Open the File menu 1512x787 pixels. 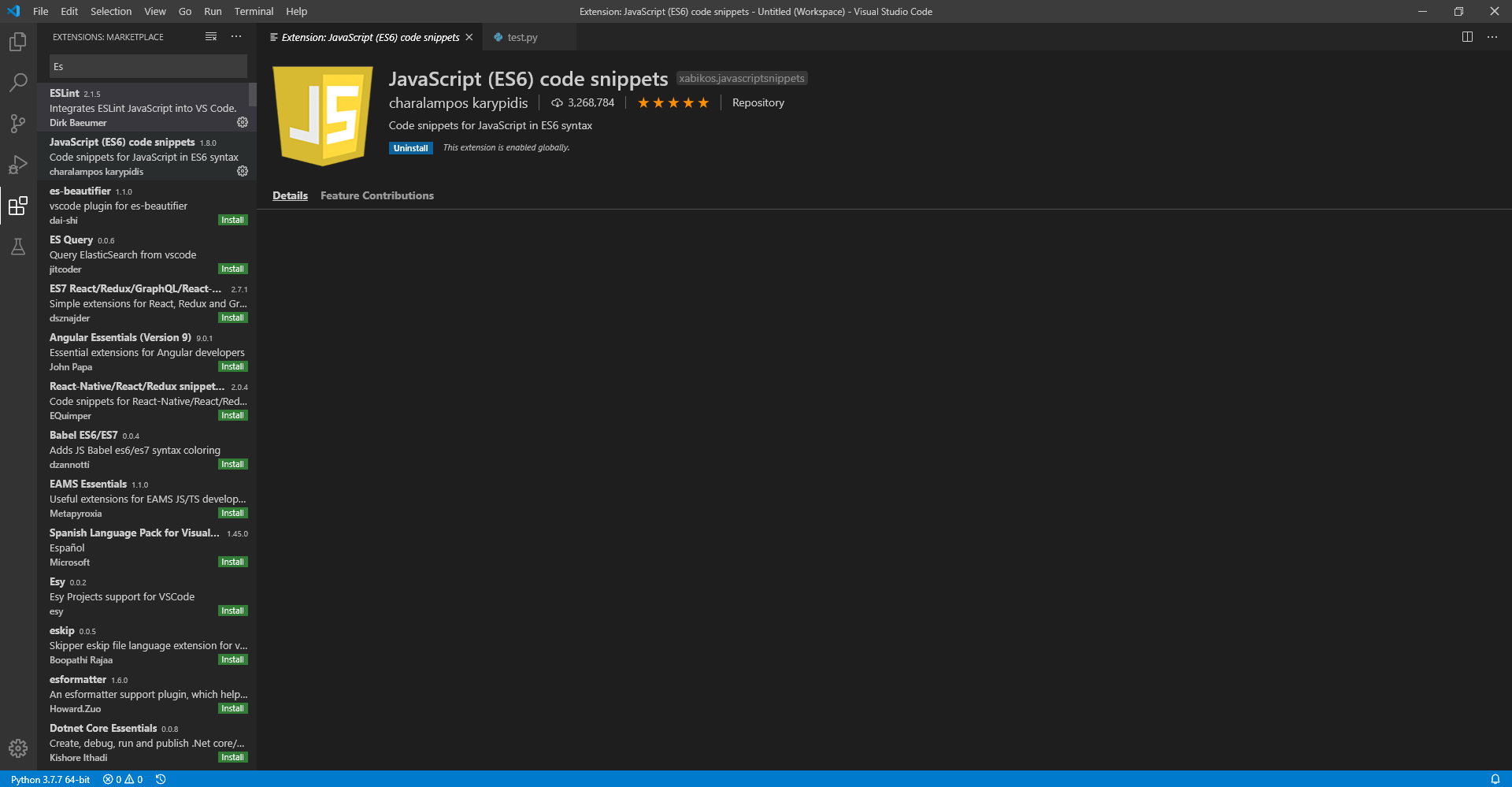coord(41,11)
